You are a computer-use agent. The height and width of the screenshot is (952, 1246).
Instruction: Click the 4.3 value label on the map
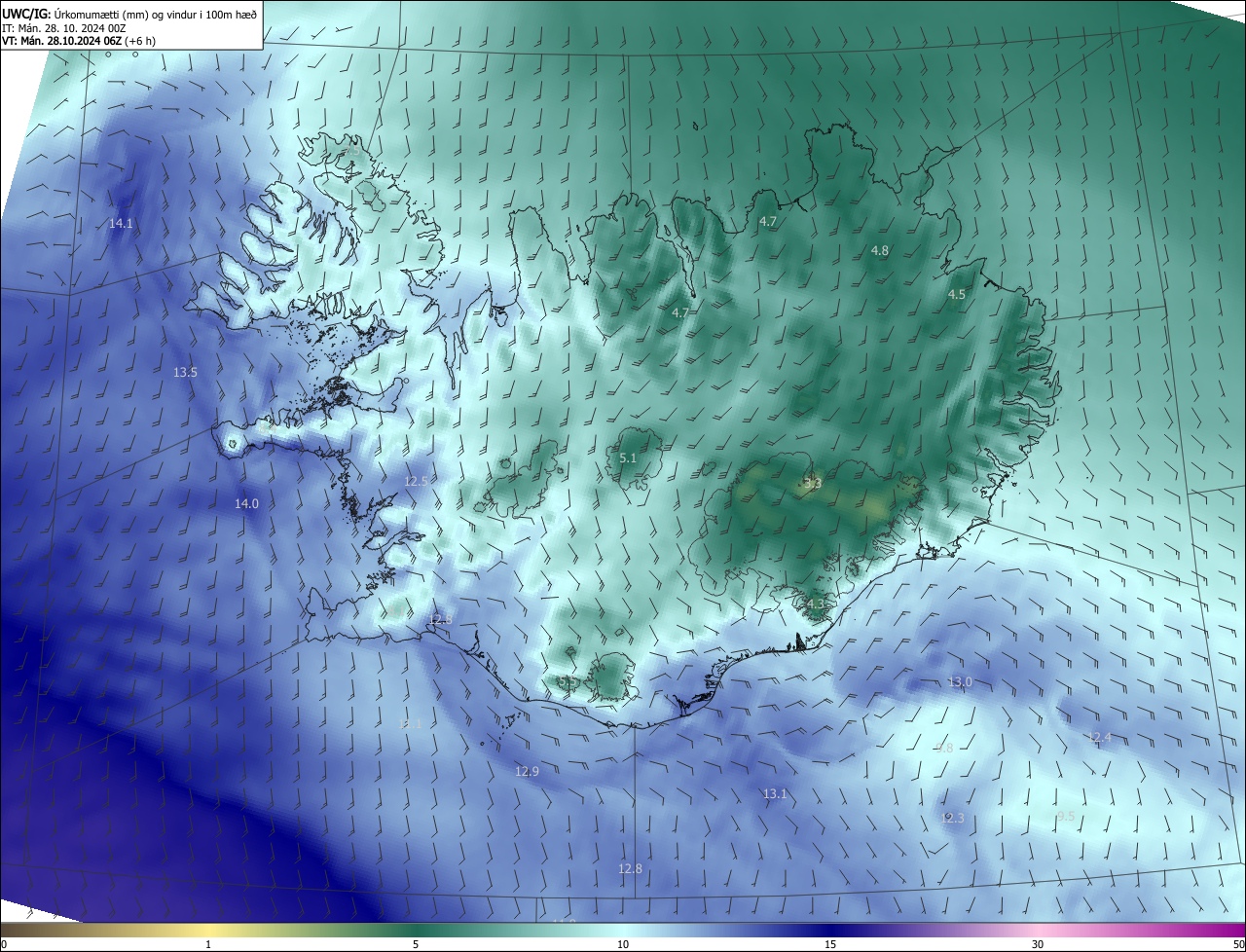[x=815, y=604]
